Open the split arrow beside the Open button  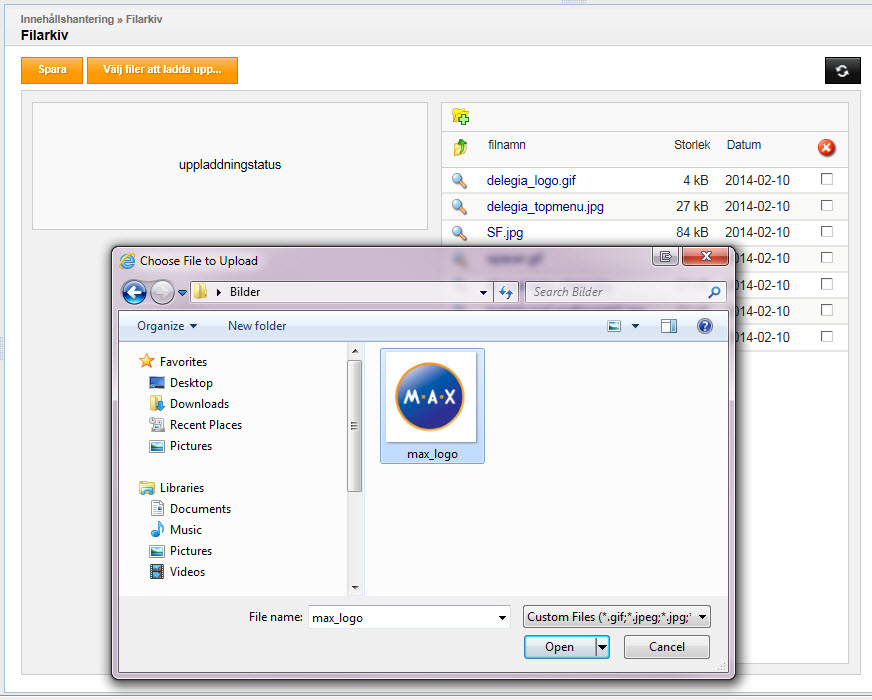tap(602, 647)
